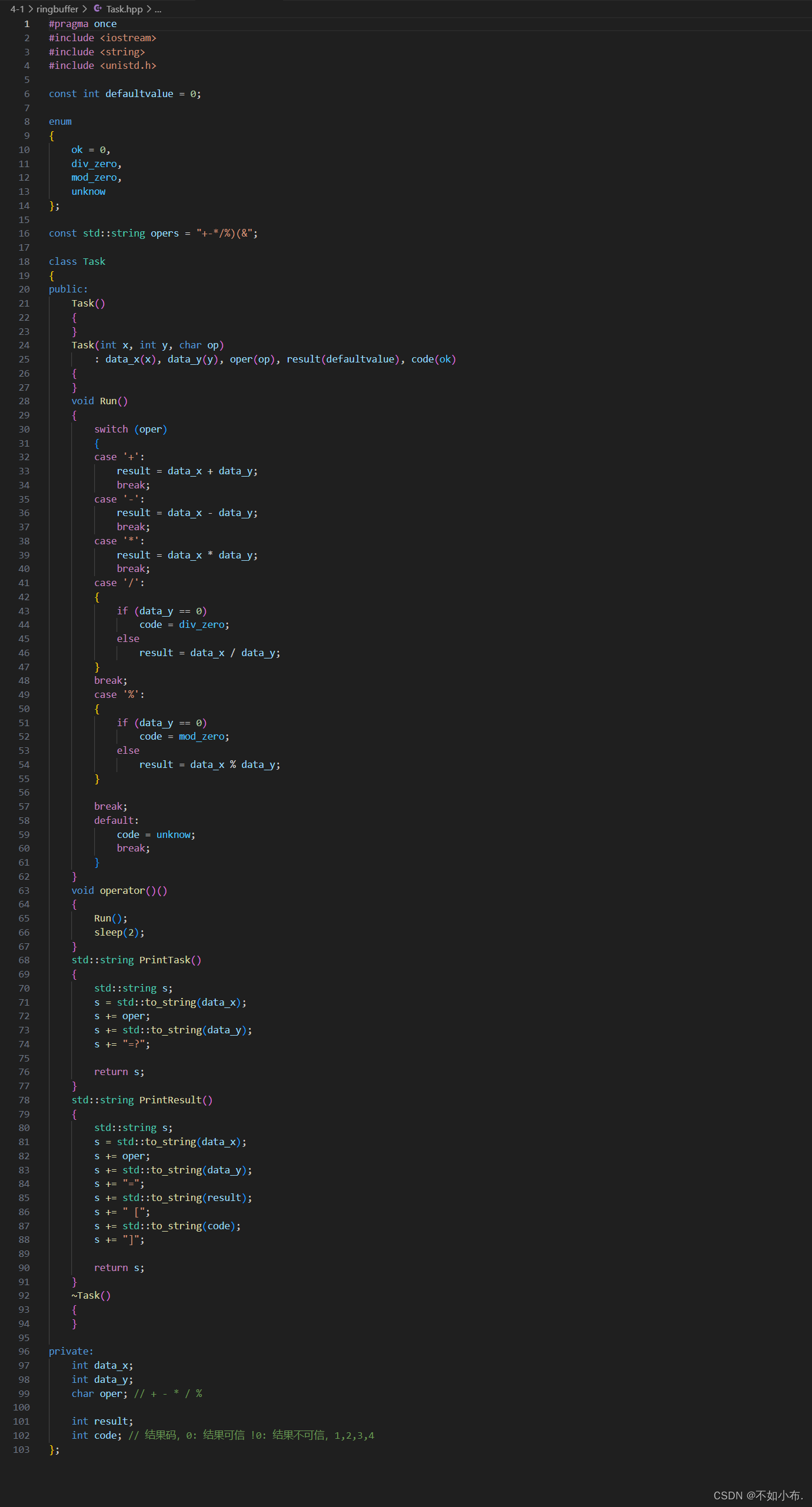
Task: Click 'Task(int x, int y, char op)' constructor
Action: coord(148,345)
